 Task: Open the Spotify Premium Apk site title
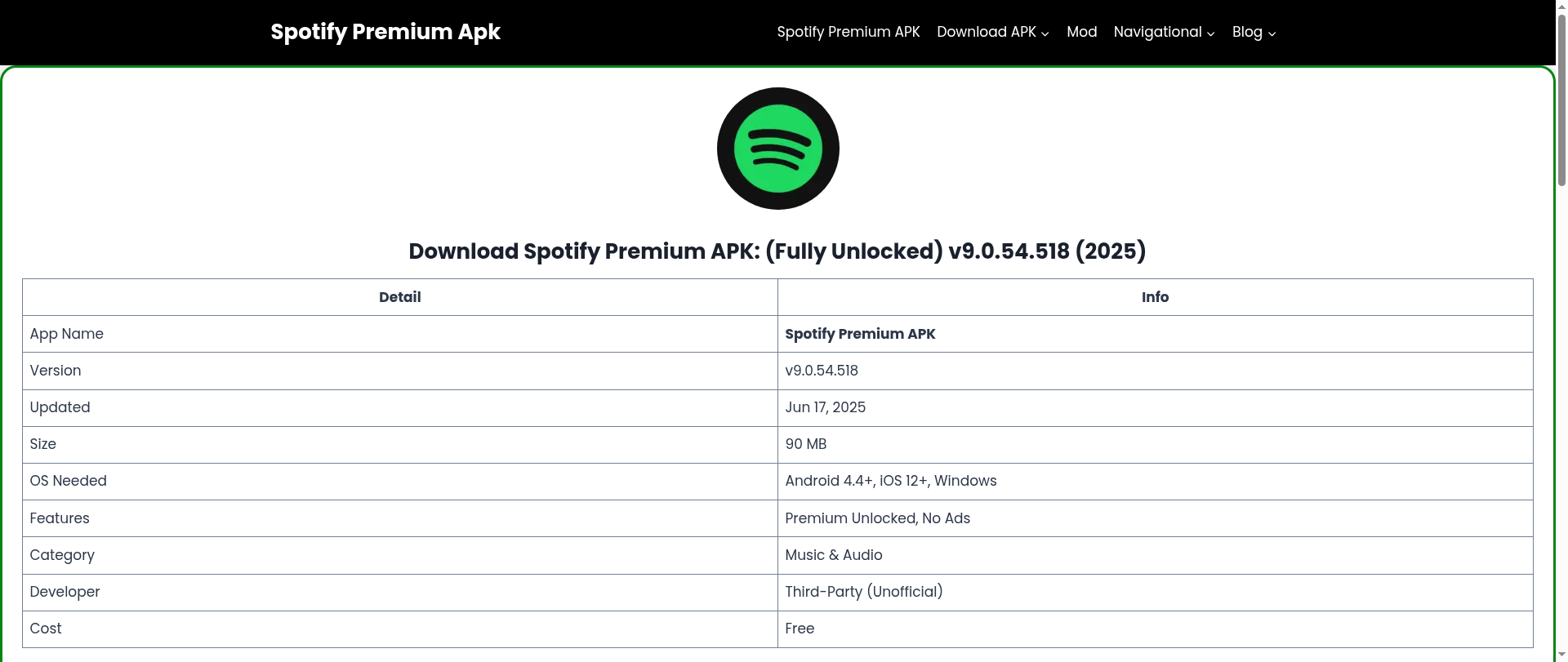coord(385,32)
